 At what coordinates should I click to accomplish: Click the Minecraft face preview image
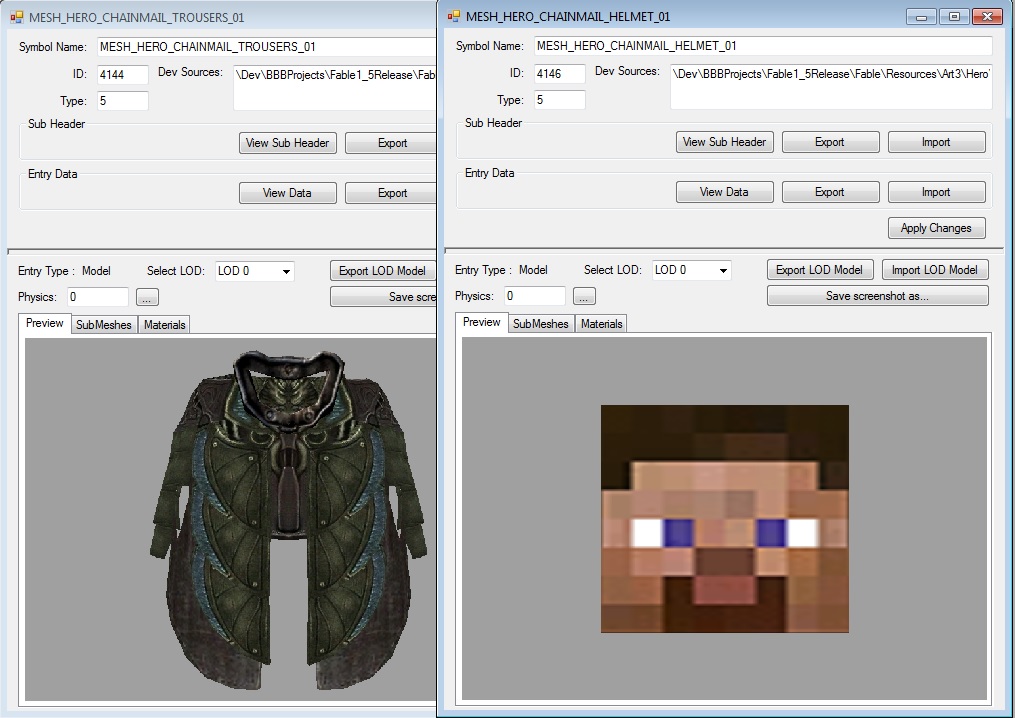tap(724, 518)
